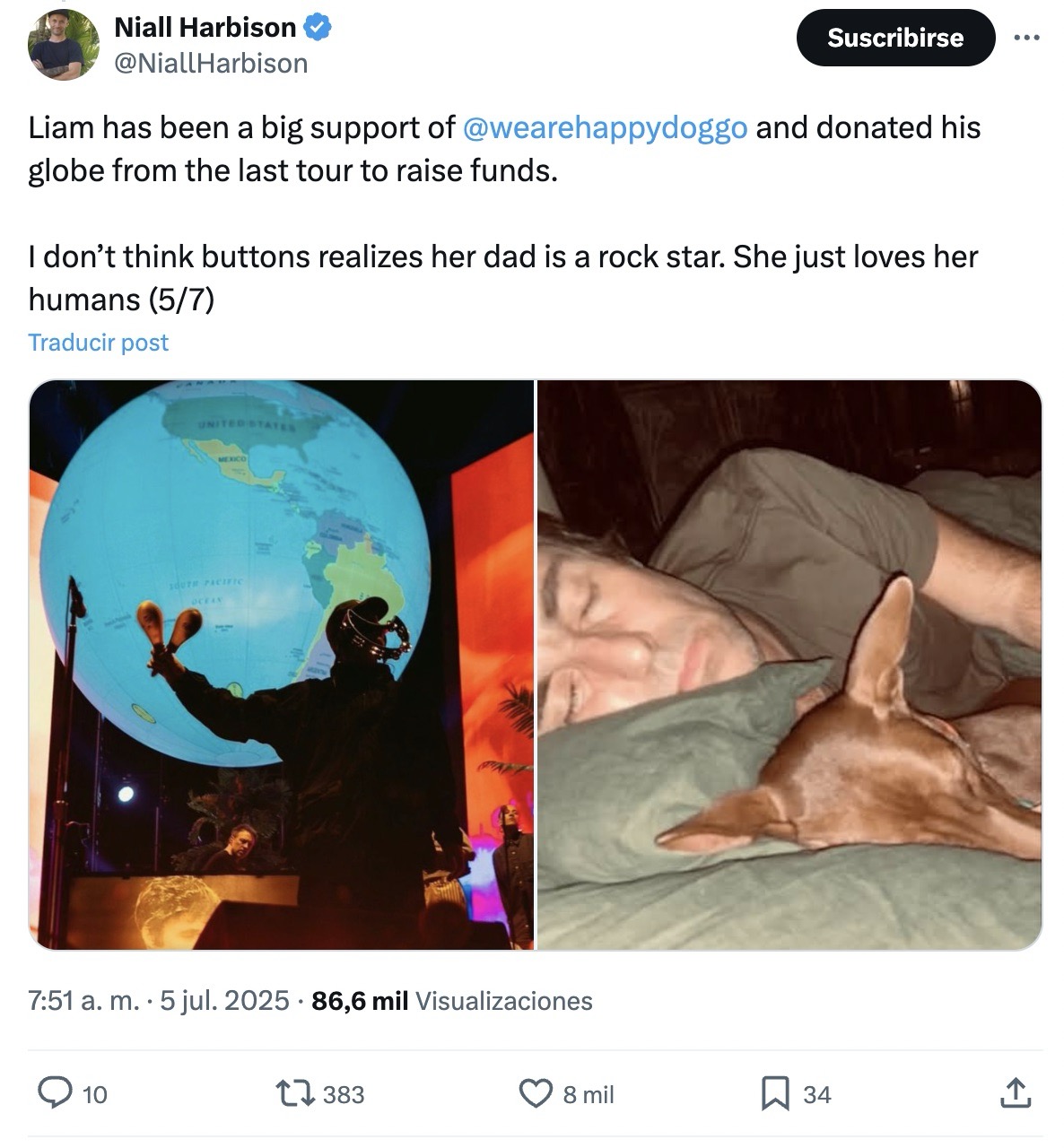Open Niall Harbison's profile avatar
The height and width of the screenshot is (1148, 1064).
63,45
